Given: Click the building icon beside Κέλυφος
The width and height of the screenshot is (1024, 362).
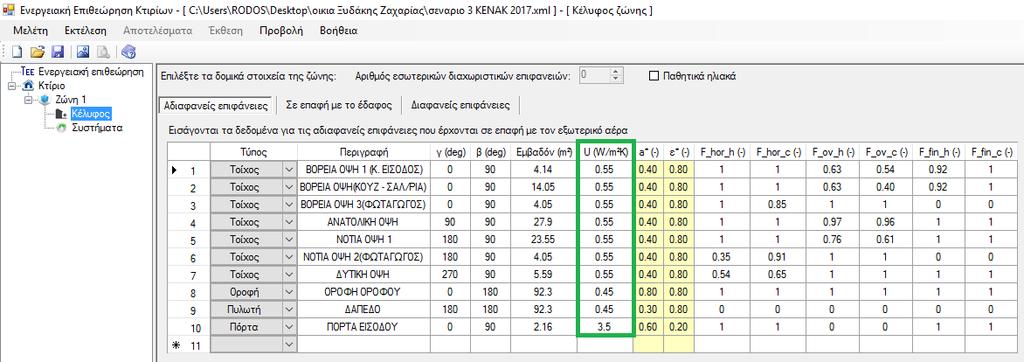Looking at the screenshot, I should coord(61,114).
